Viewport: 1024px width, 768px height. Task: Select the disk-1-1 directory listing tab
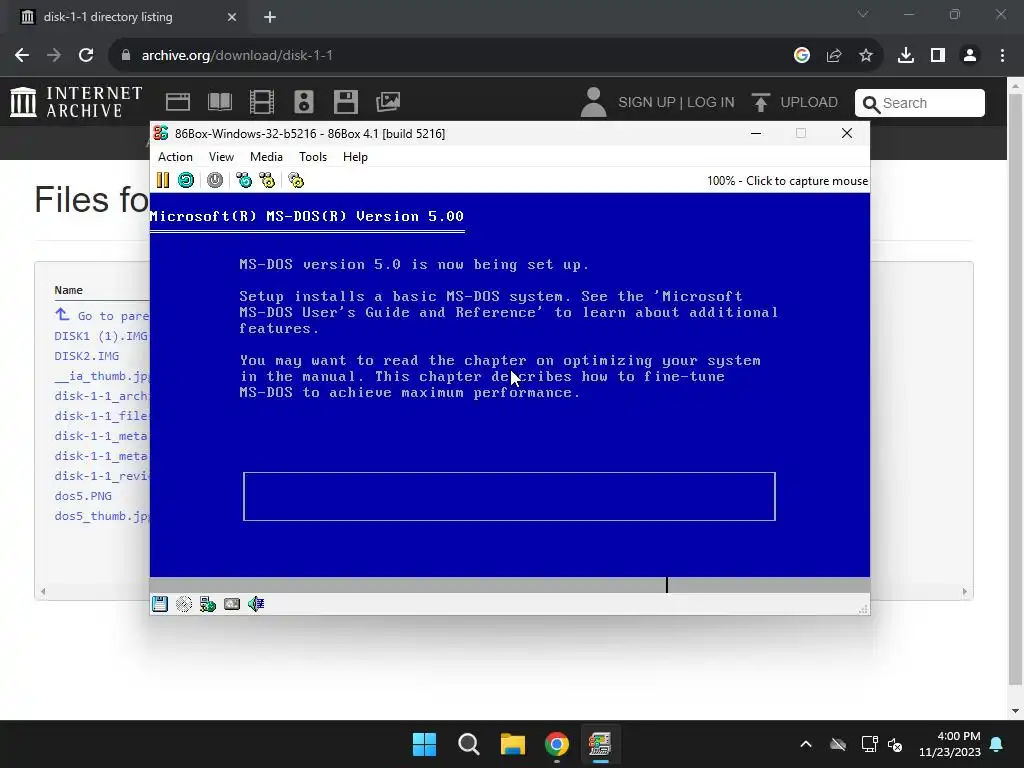[128, 17]
